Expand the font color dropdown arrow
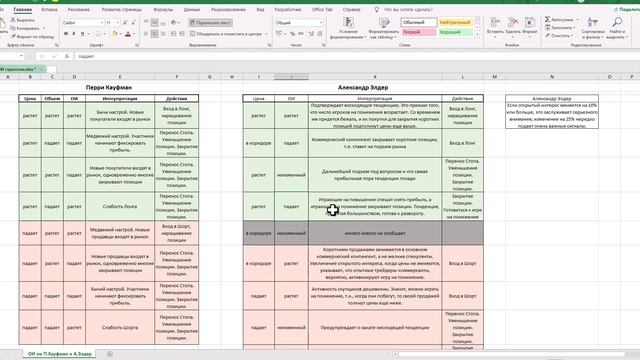Image resolution: width=640 pixels, height=360 pixels. [134, 34]
